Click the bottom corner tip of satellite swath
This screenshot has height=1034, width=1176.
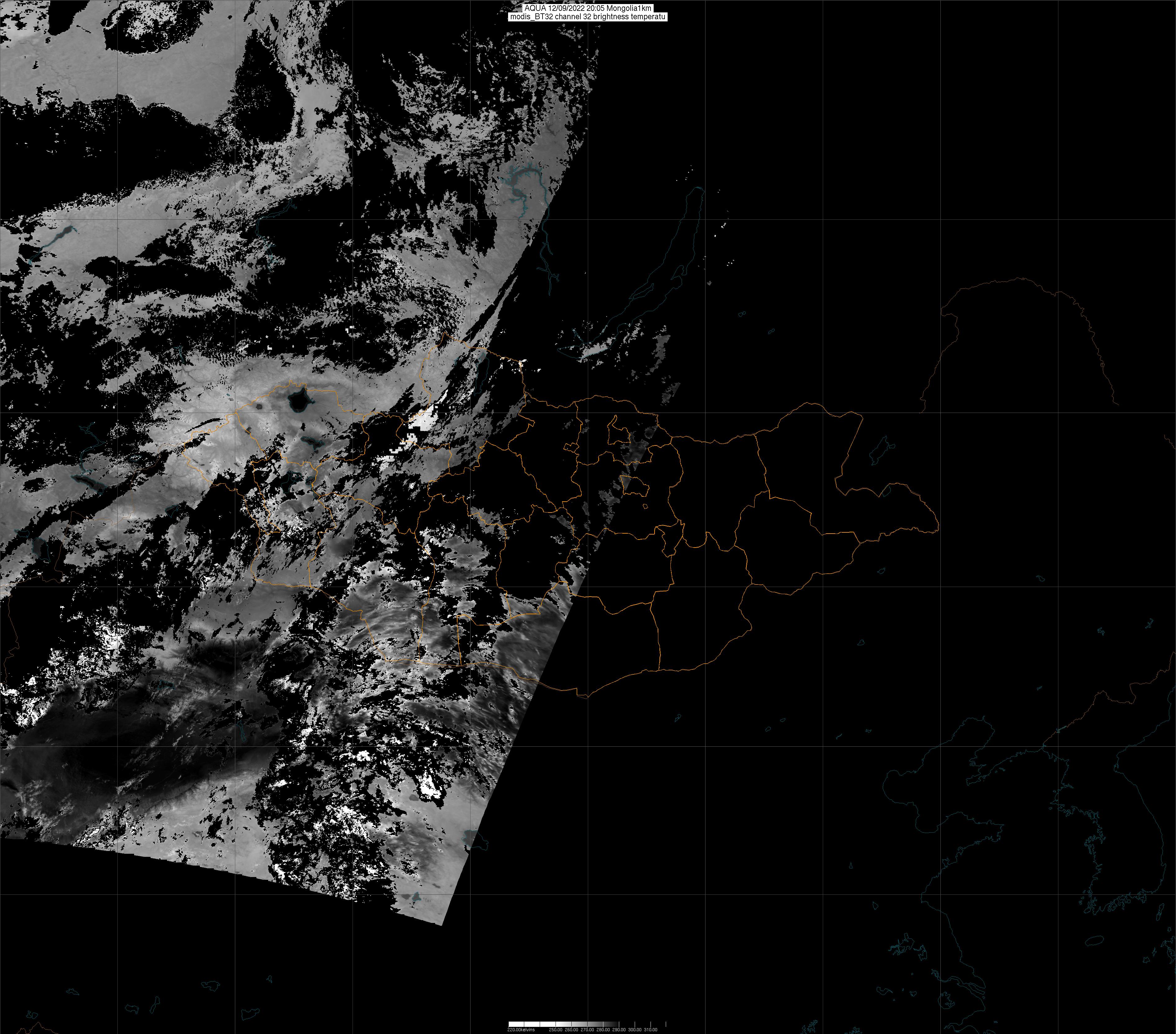pyautogui.click(x=441, y=924)
